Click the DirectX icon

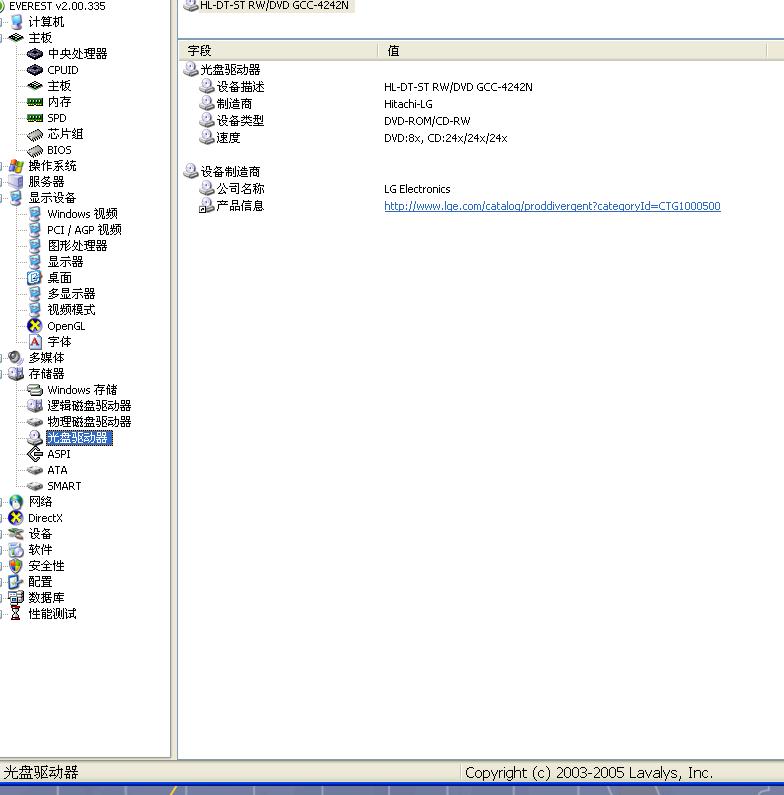(16, 518)
